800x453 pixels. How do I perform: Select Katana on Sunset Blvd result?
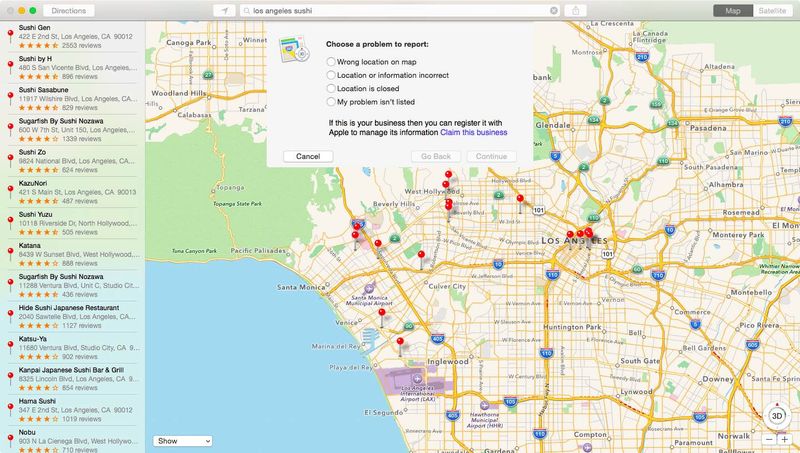(x=72, y=254)
